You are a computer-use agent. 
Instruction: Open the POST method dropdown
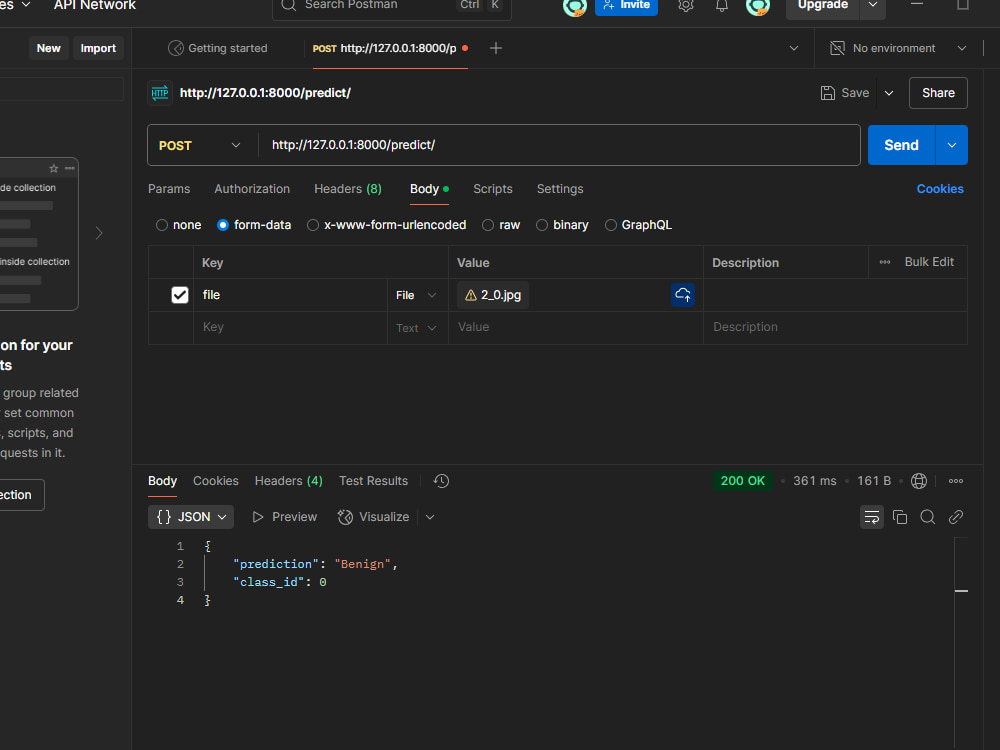[x=200, y=145]
